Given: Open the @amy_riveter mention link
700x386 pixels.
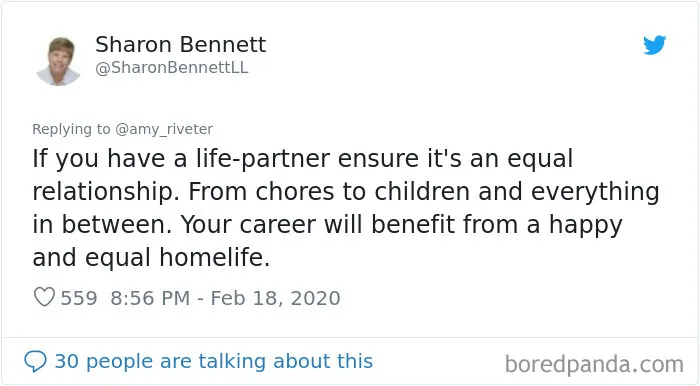Looking at the screenshot, I should point(164,129).
